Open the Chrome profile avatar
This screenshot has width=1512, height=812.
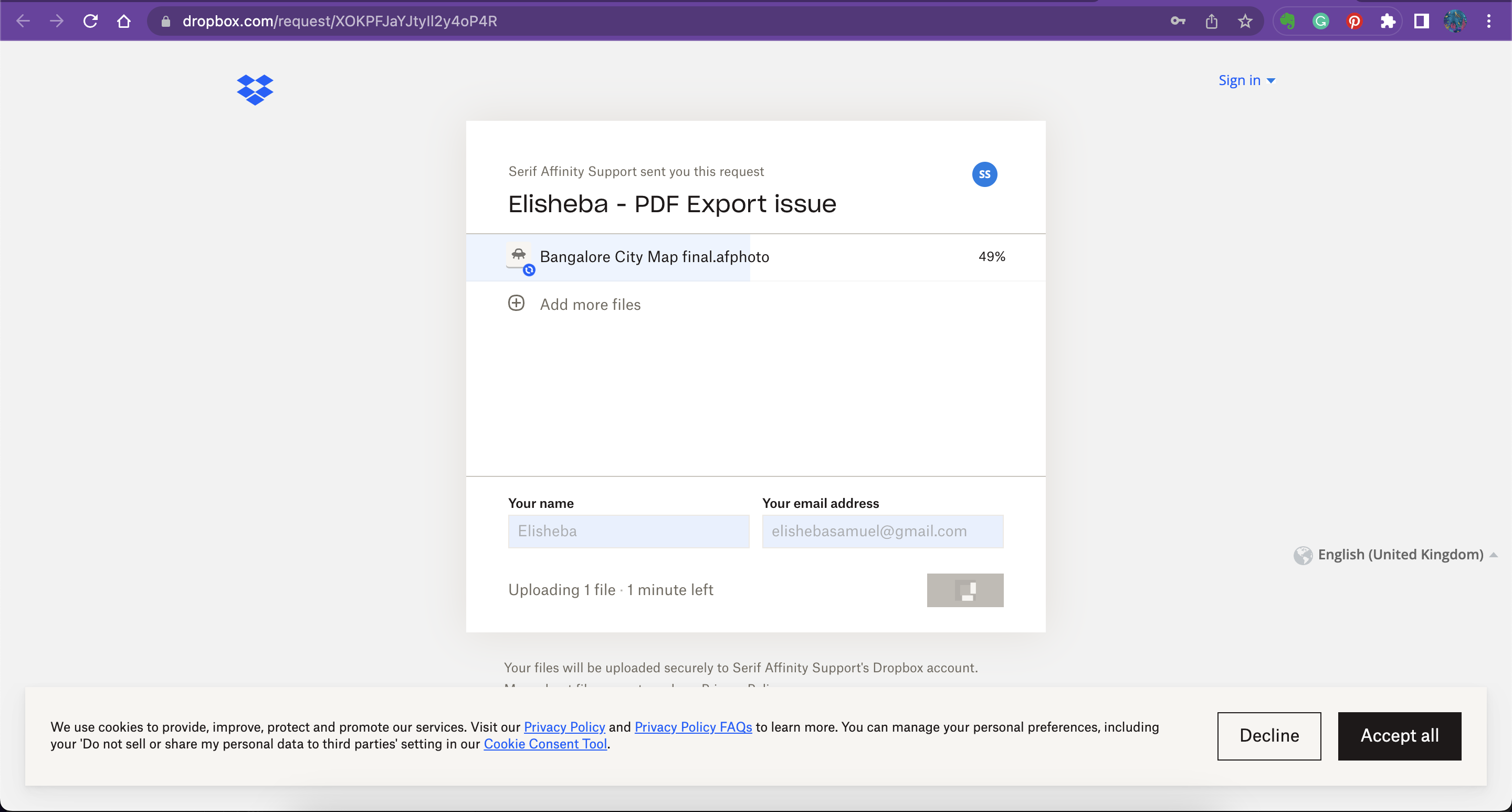(x=1455, y=21)
